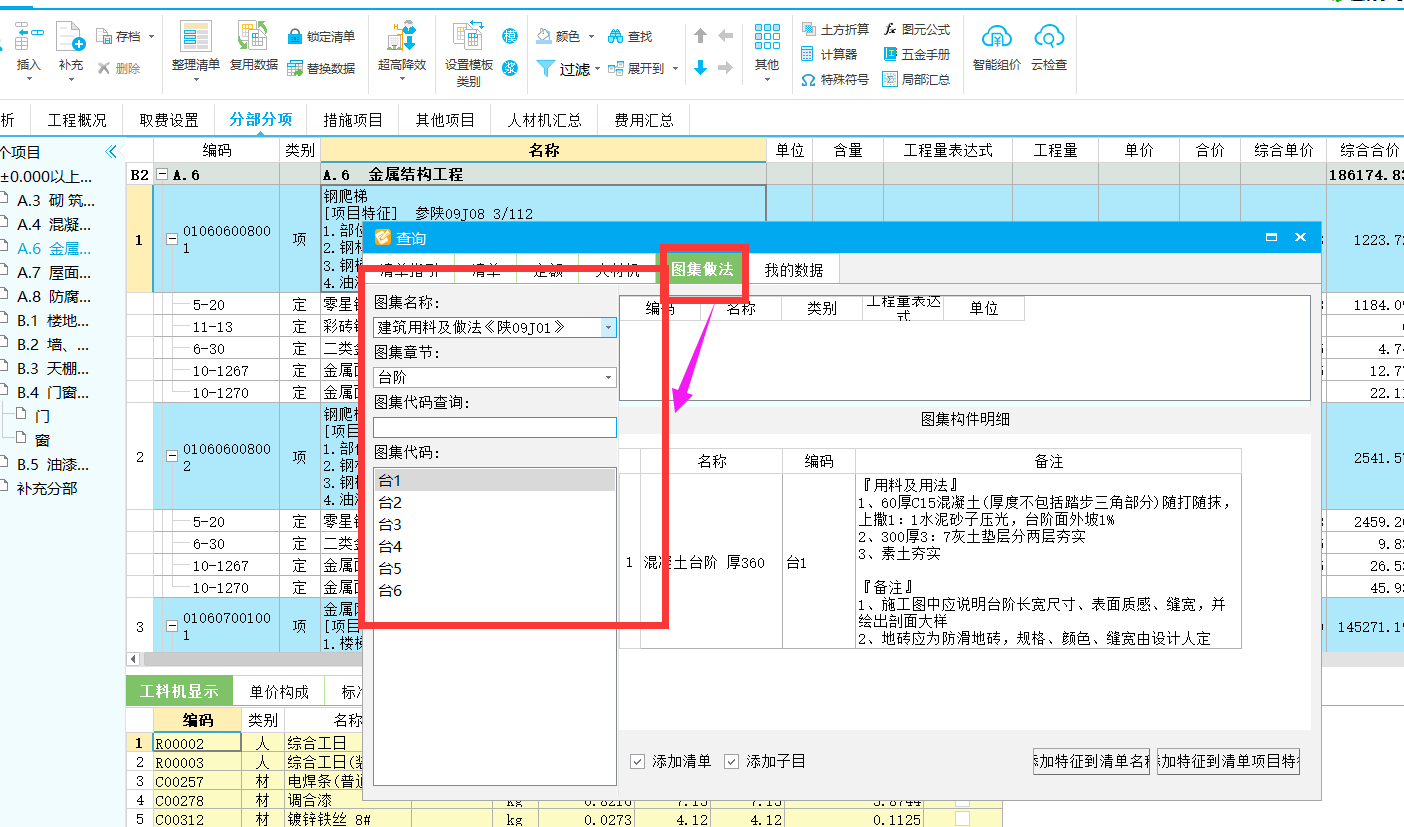Click 添加特征到清单项目特征 button
1404x827 pixels.
1228,762
